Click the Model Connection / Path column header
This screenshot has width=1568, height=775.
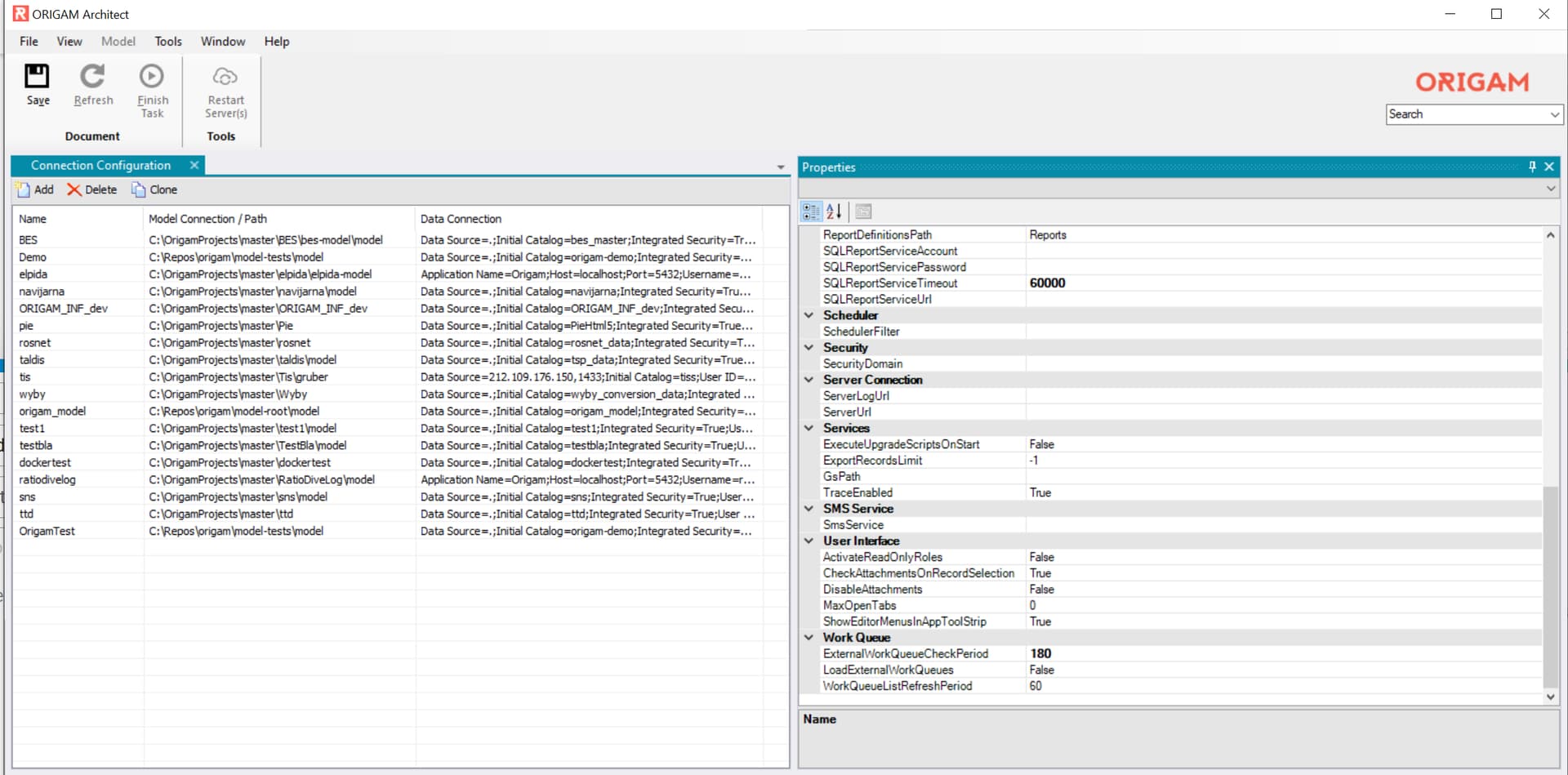278,219
